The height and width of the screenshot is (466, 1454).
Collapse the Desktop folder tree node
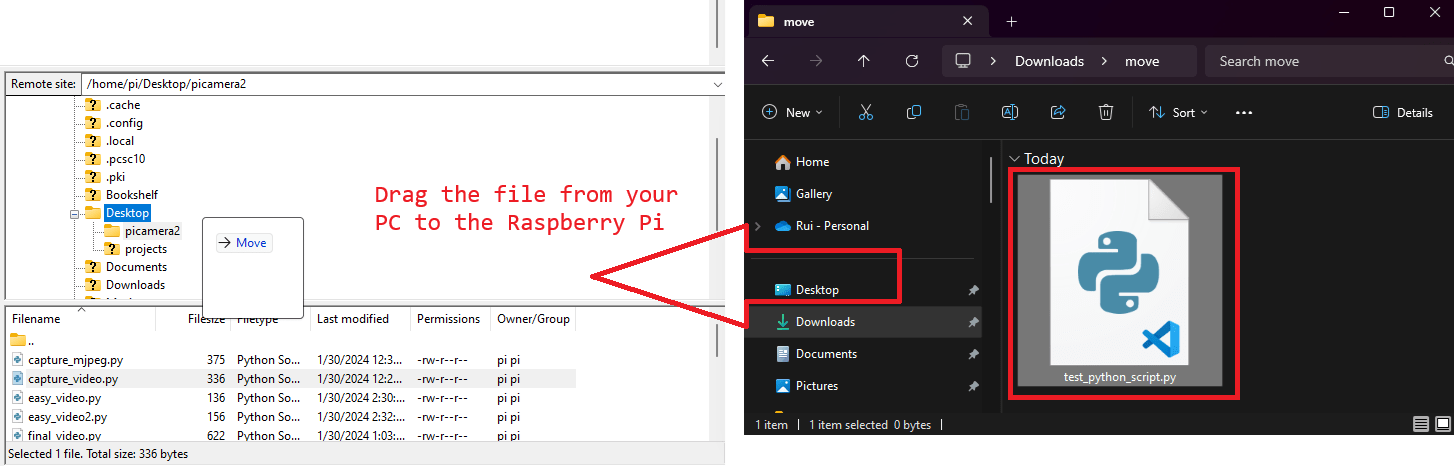pyautogui.click(x=74, y=213)
